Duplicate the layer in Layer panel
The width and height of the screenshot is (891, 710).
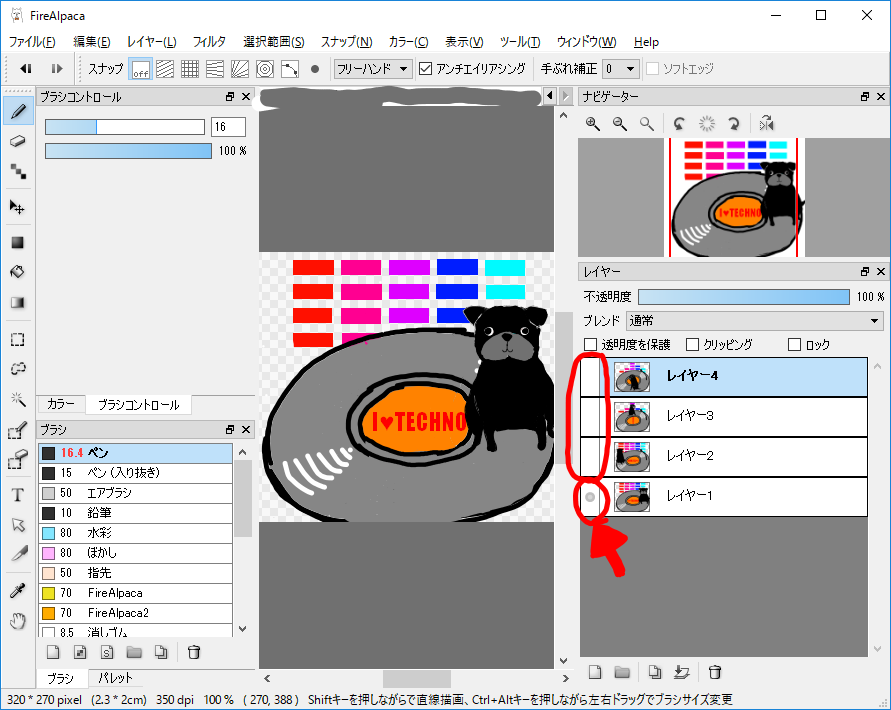[655, 672]
